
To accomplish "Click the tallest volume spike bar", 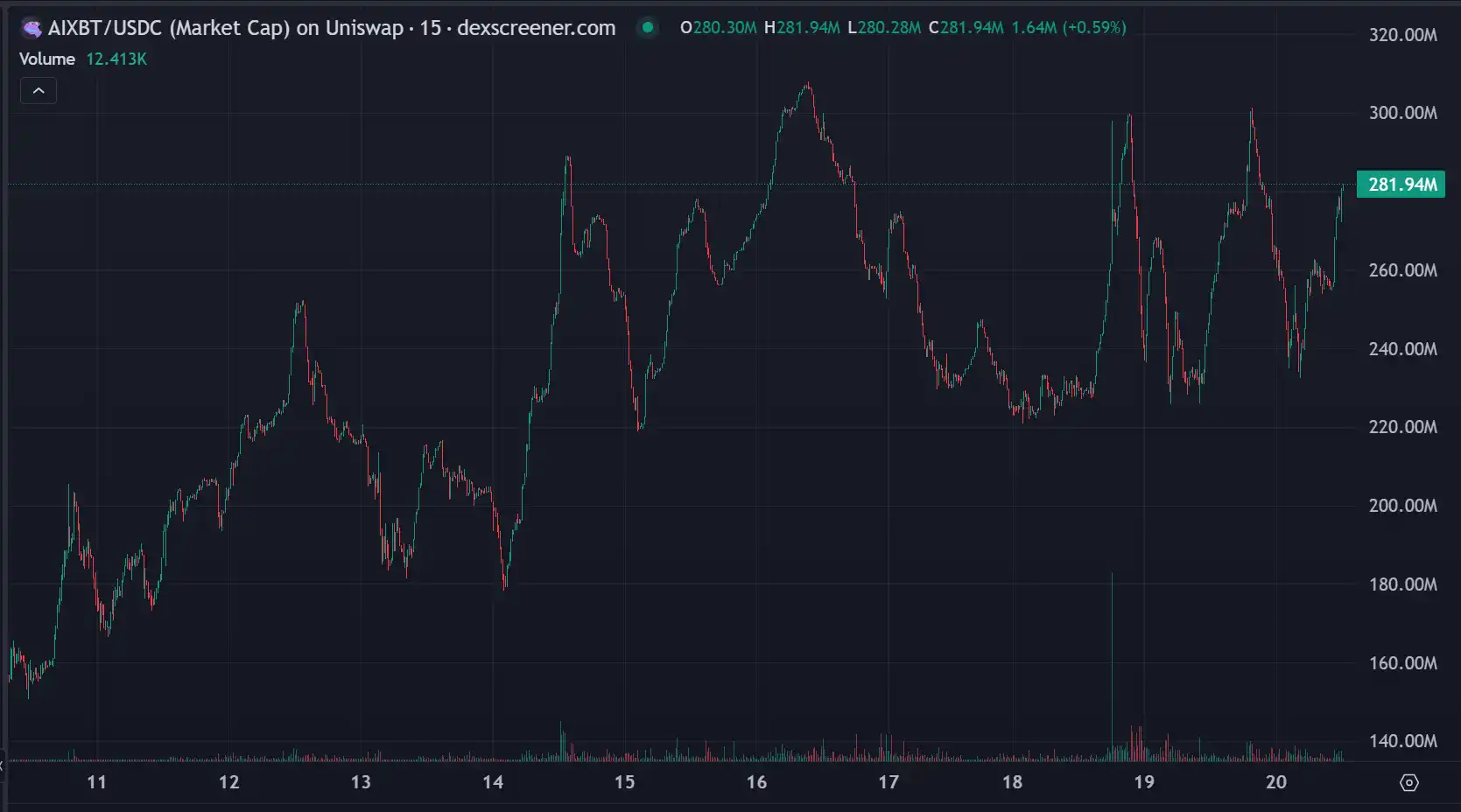I will click(1112, 665).
